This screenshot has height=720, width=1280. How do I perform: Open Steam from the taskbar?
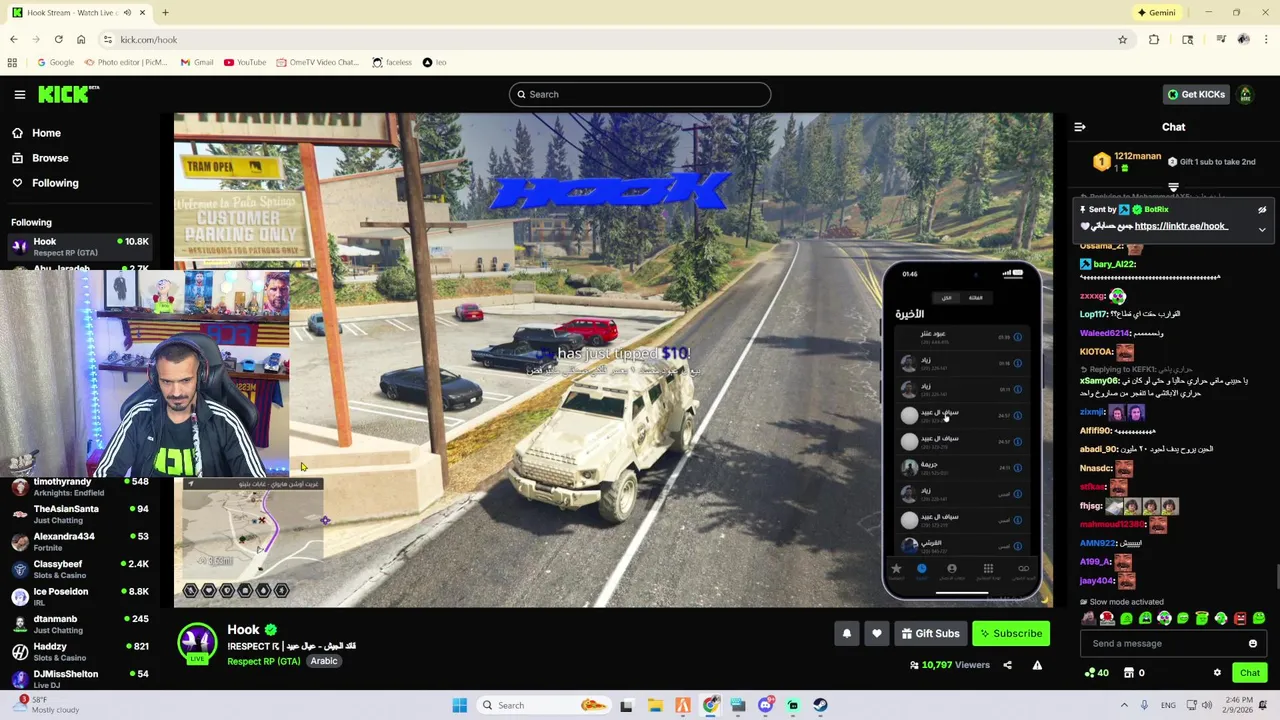820,705
